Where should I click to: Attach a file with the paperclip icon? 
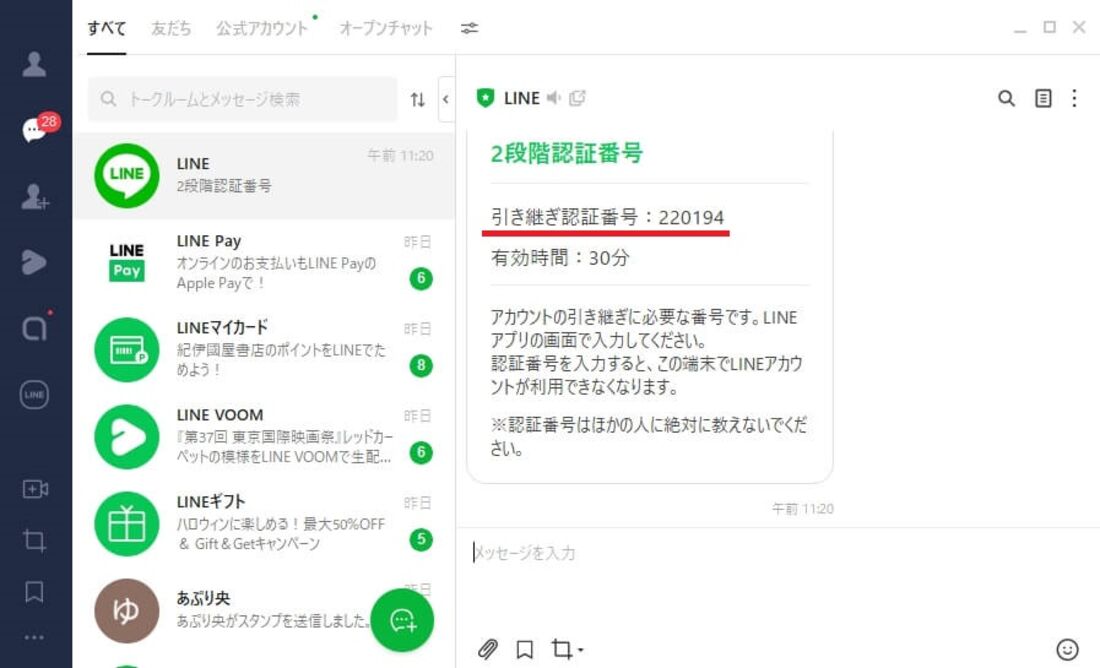click(490, 648)
